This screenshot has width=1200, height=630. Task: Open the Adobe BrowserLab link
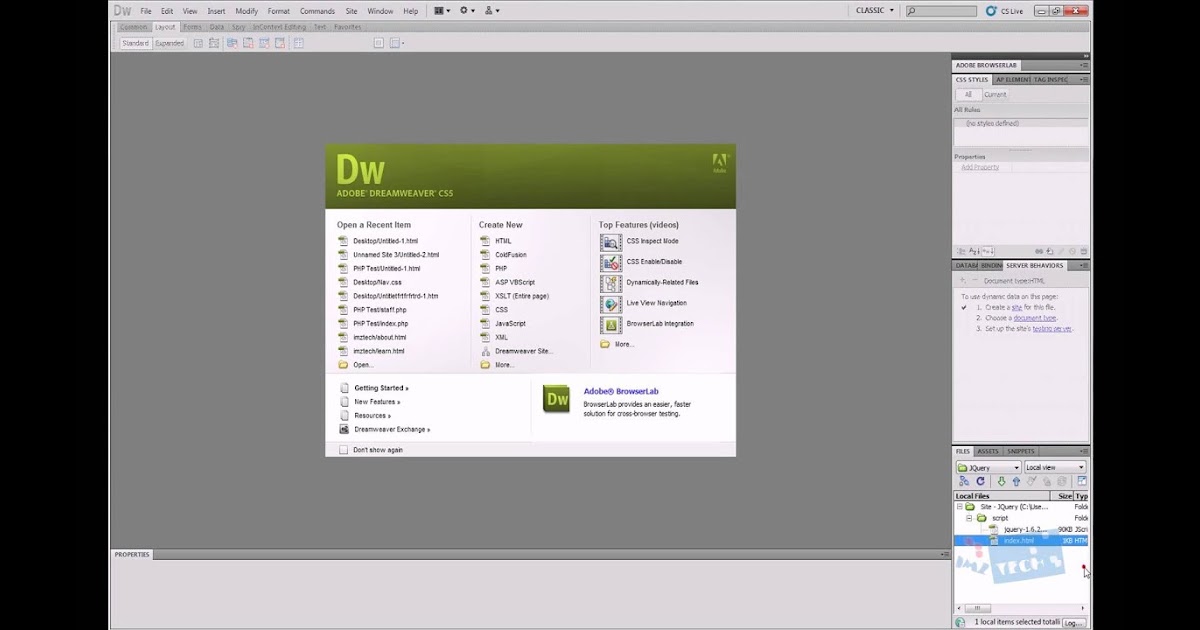point(621,391)
